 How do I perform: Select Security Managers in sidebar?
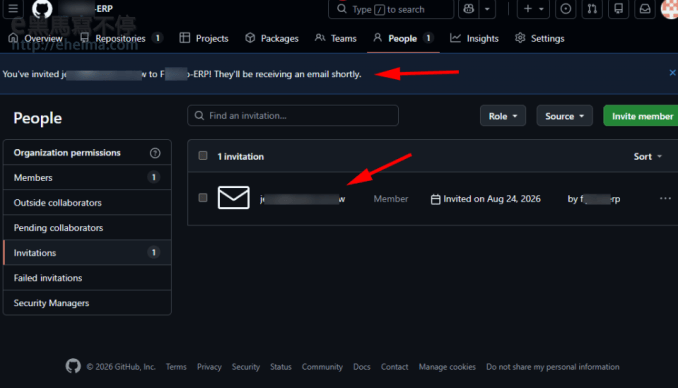[x=87, y=303]
